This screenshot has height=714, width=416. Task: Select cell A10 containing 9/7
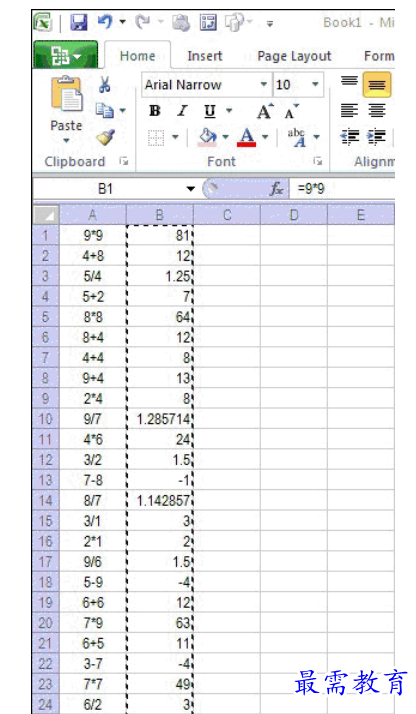[x=93, y=418]
